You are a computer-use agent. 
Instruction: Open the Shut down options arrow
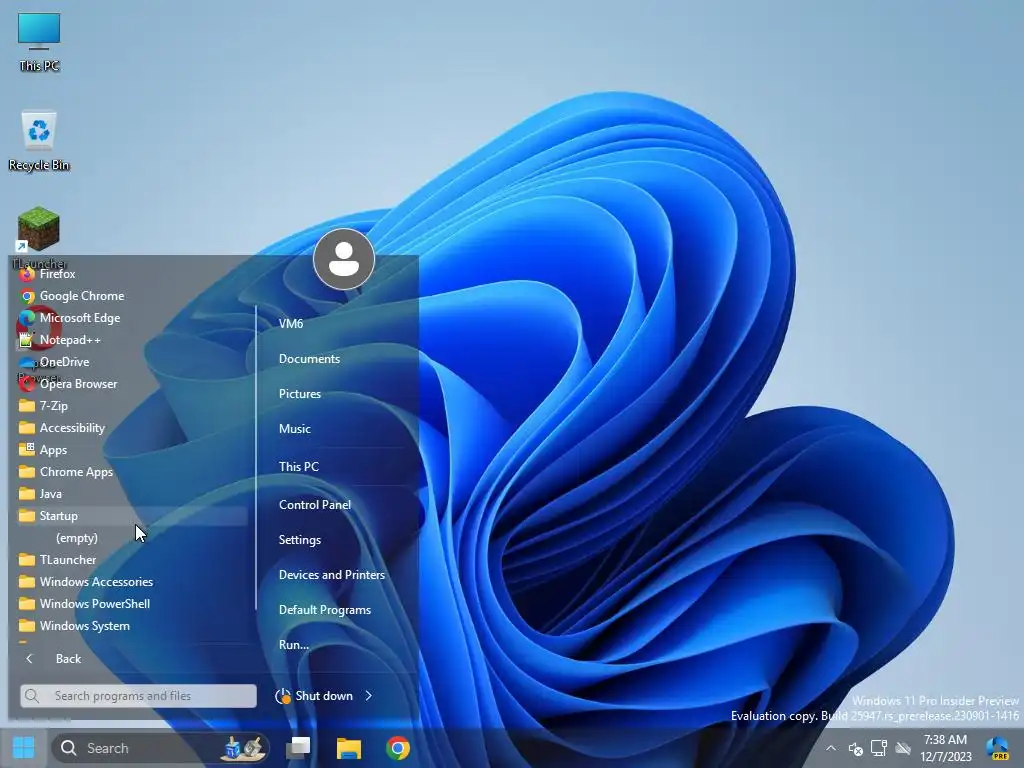tap(369, 696)
